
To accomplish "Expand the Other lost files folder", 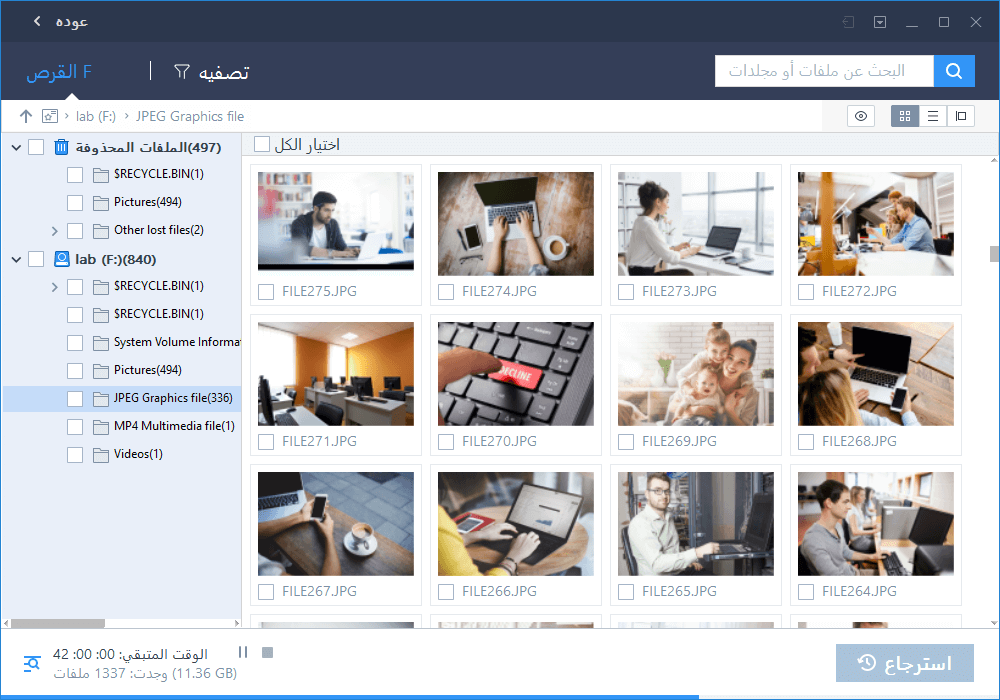I will click(55, 230).
